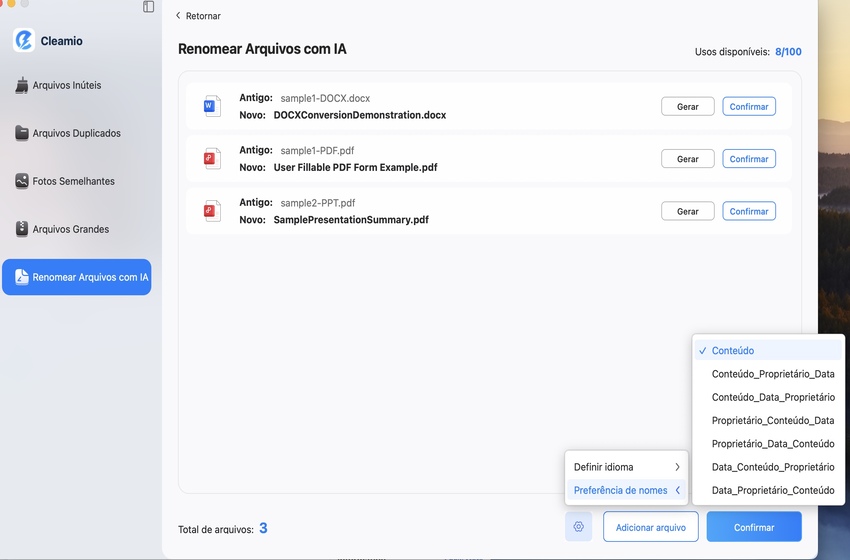This screenshot has height=560, width=850.
Task: Go to Fotos Semelhantes section
Action: tap(73, 181)
